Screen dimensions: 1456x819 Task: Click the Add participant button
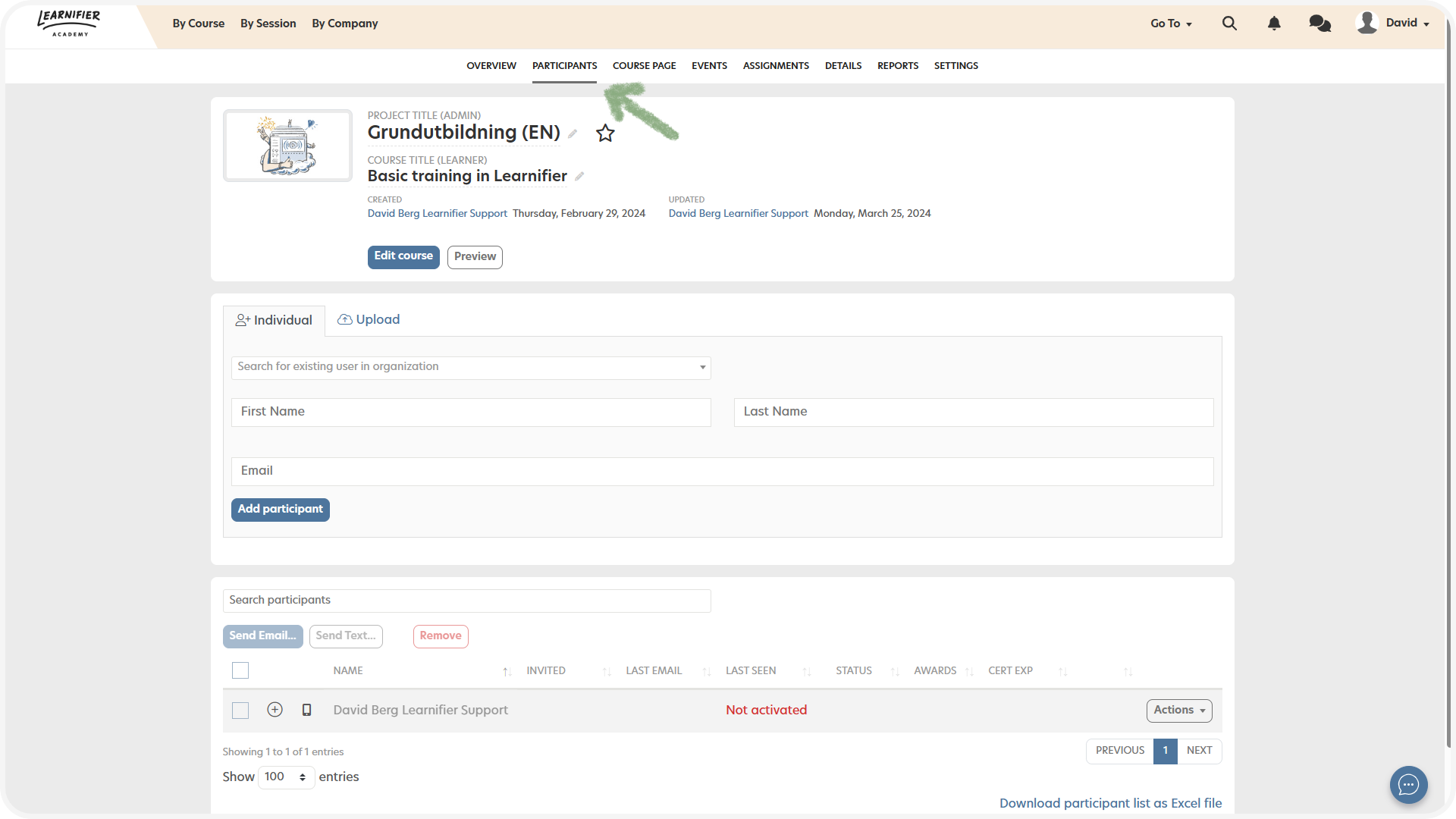click(x=280, y=510)
